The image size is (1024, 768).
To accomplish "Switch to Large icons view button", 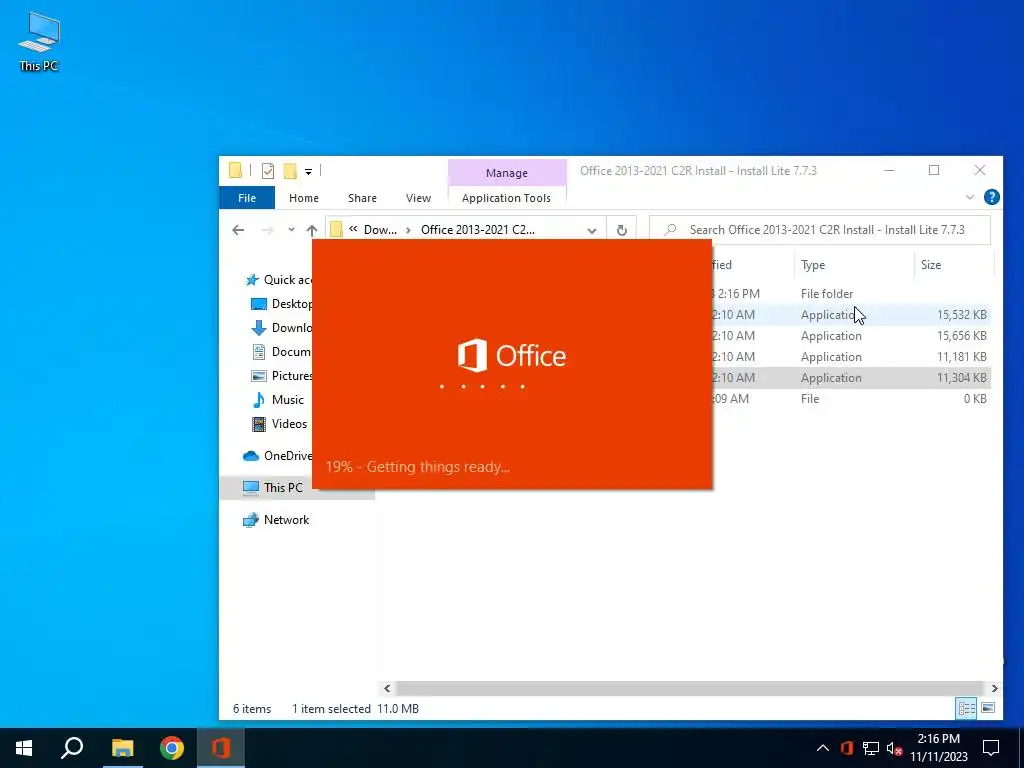I will [988, 709].
